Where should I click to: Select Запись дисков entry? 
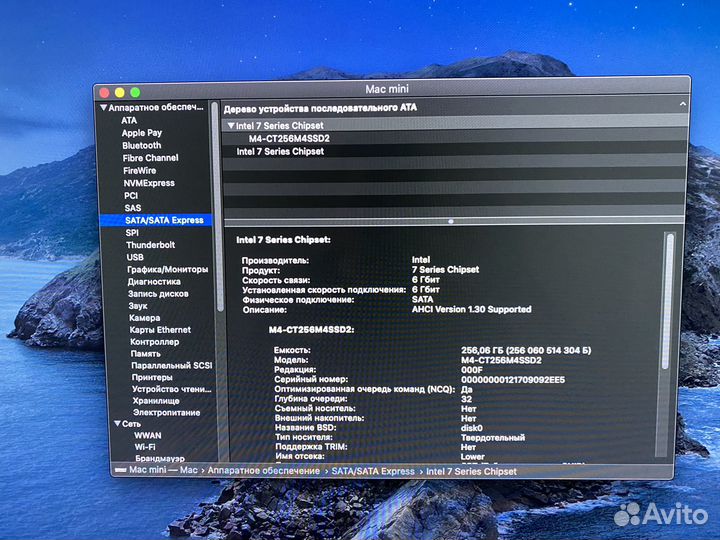[158, 293]
